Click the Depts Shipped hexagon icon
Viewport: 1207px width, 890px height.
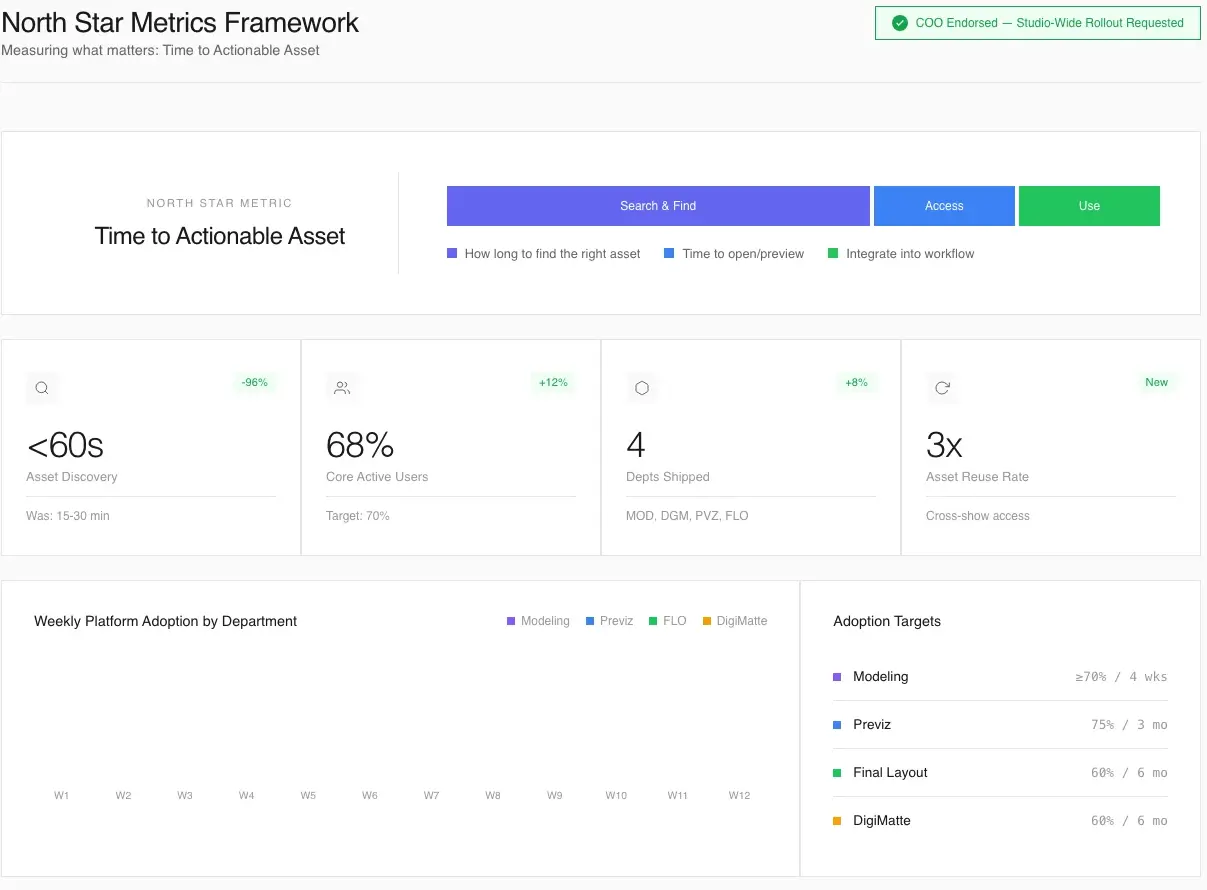coord(643,388)
